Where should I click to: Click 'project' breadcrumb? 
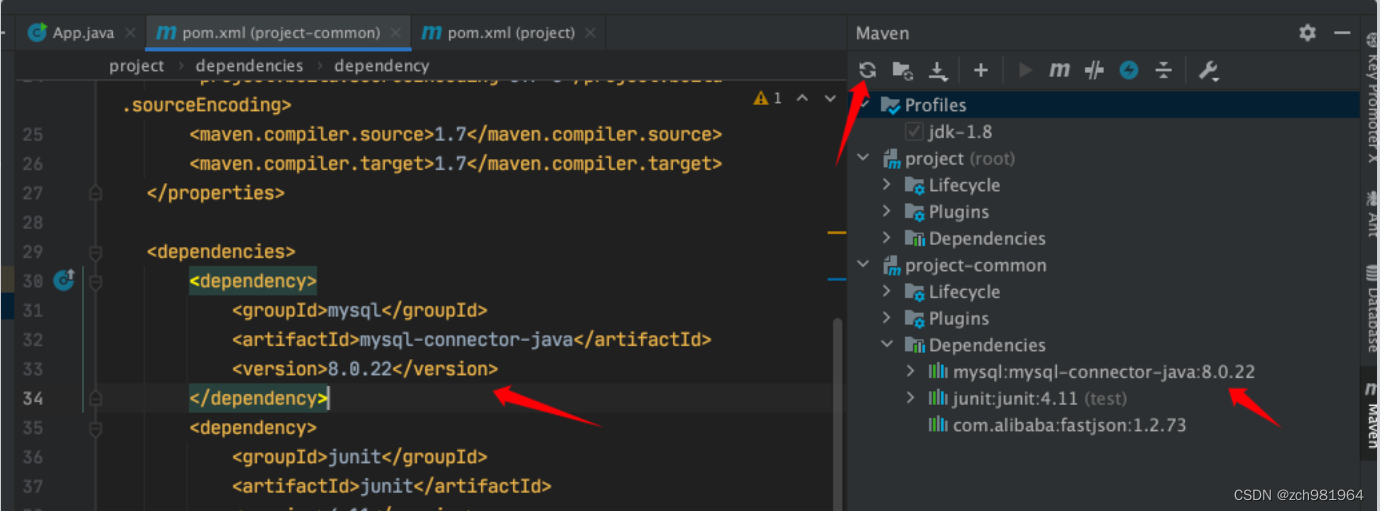137,66
